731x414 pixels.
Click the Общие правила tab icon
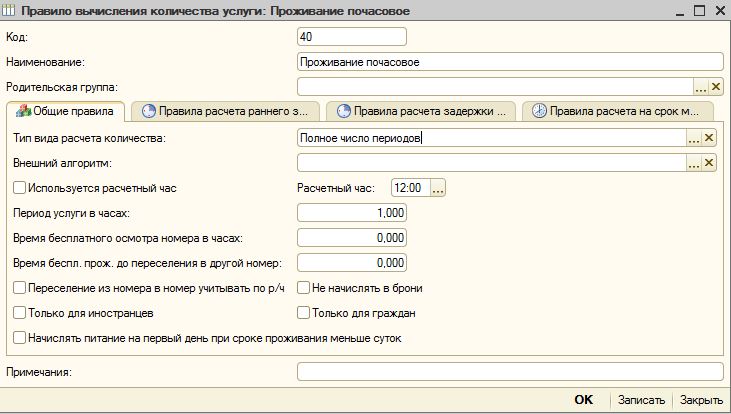(x=23, y=111)
